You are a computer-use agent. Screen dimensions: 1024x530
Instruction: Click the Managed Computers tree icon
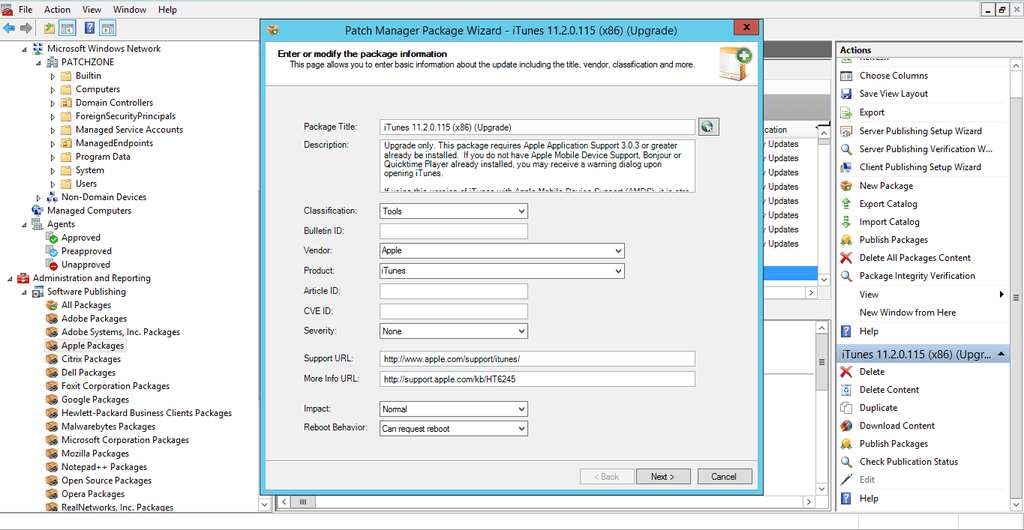coord(38,210)
